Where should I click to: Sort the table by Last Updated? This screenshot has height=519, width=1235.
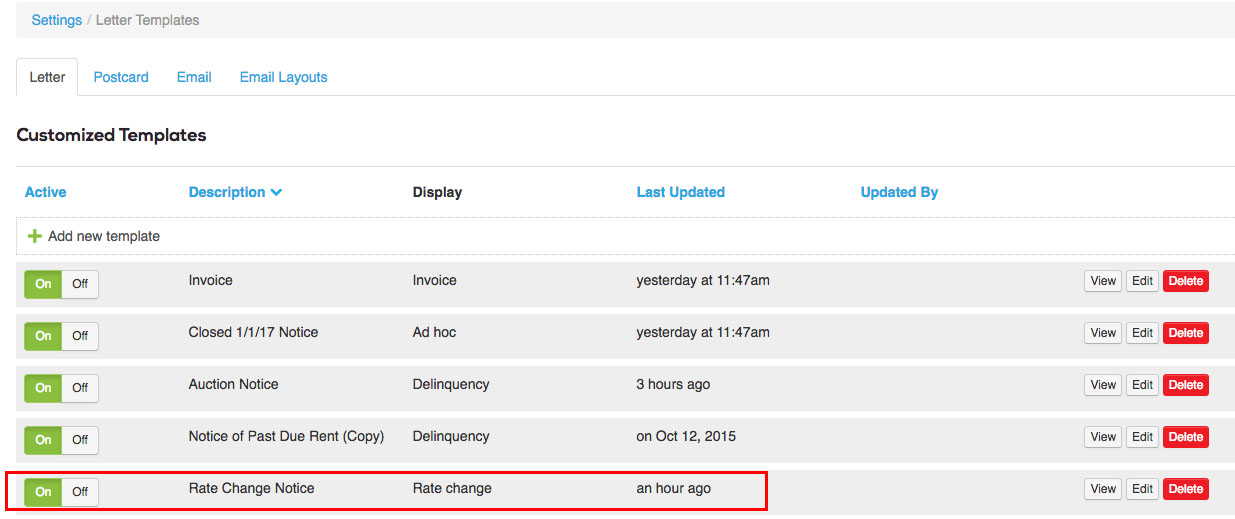coord(680,192)
